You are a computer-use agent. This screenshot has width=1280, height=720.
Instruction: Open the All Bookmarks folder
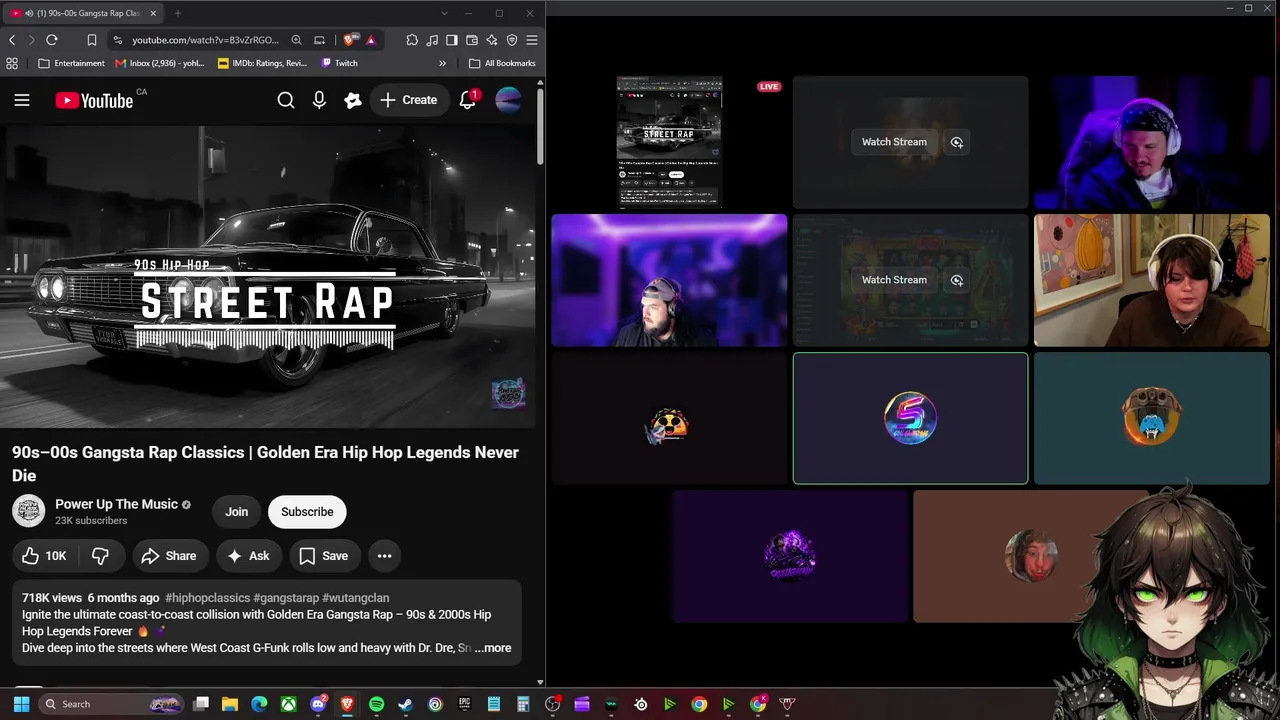tap(503, 63)
